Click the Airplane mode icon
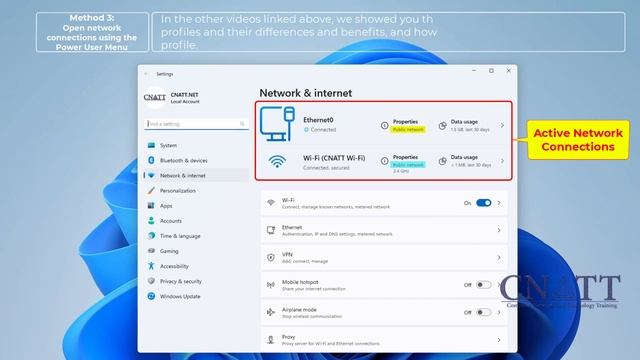Screen dimensions: 640x360 click(x=271, y=312)
